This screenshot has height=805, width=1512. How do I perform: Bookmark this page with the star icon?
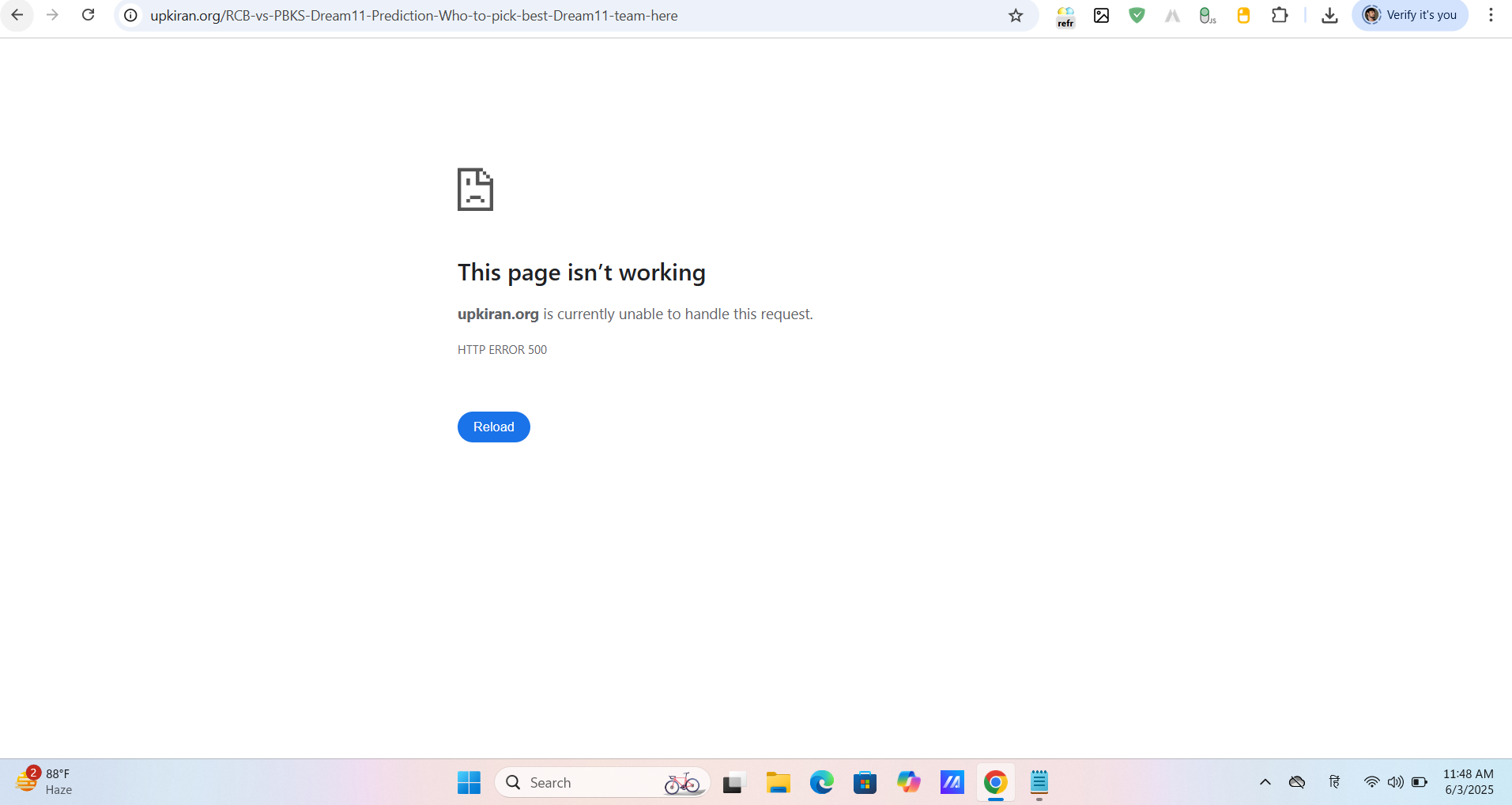coord(1016,15)
